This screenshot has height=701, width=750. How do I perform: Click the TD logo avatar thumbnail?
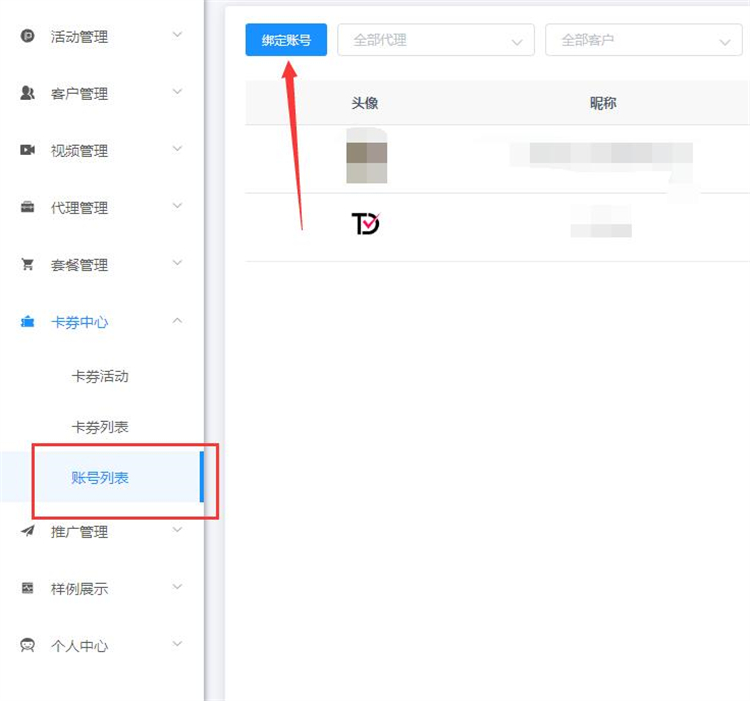pyautogui.click(x=366, y=223)
